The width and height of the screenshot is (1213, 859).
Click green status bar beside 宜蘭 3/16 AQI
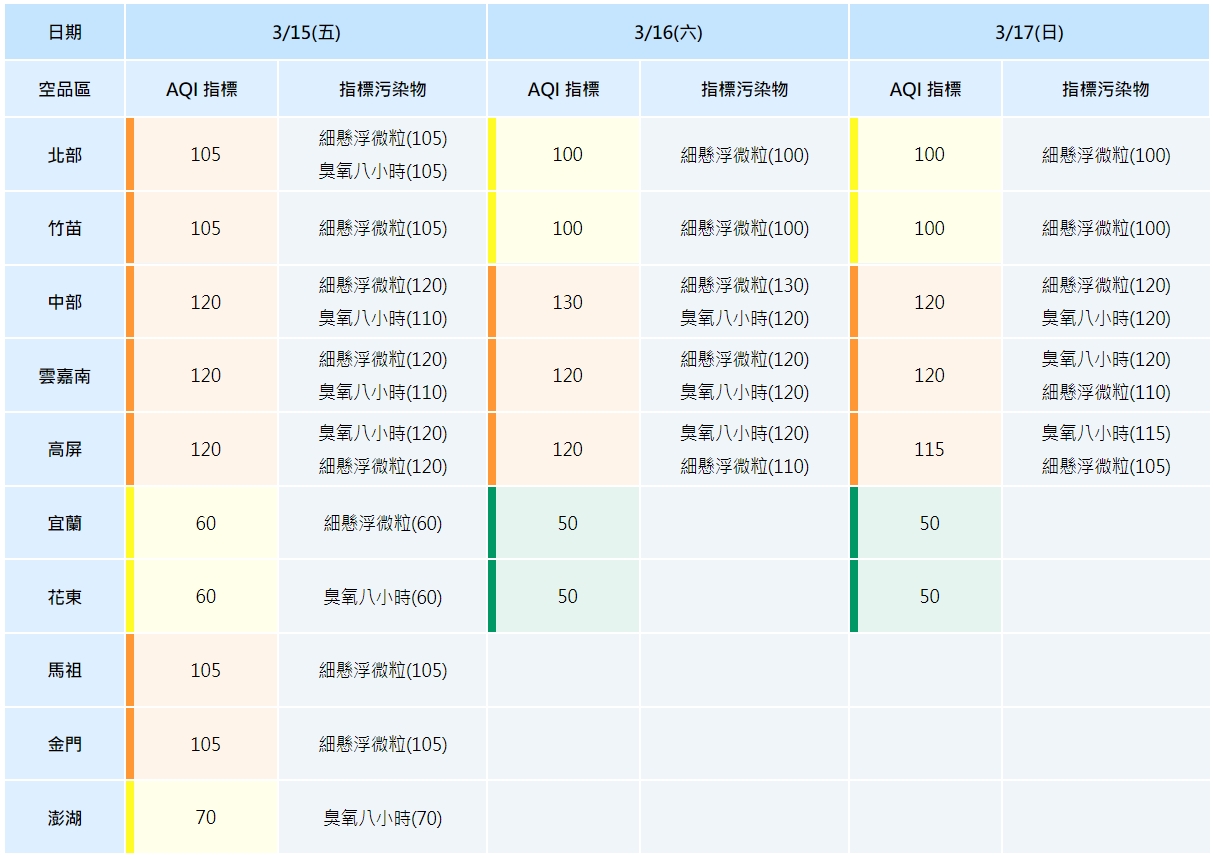[492, 523]
